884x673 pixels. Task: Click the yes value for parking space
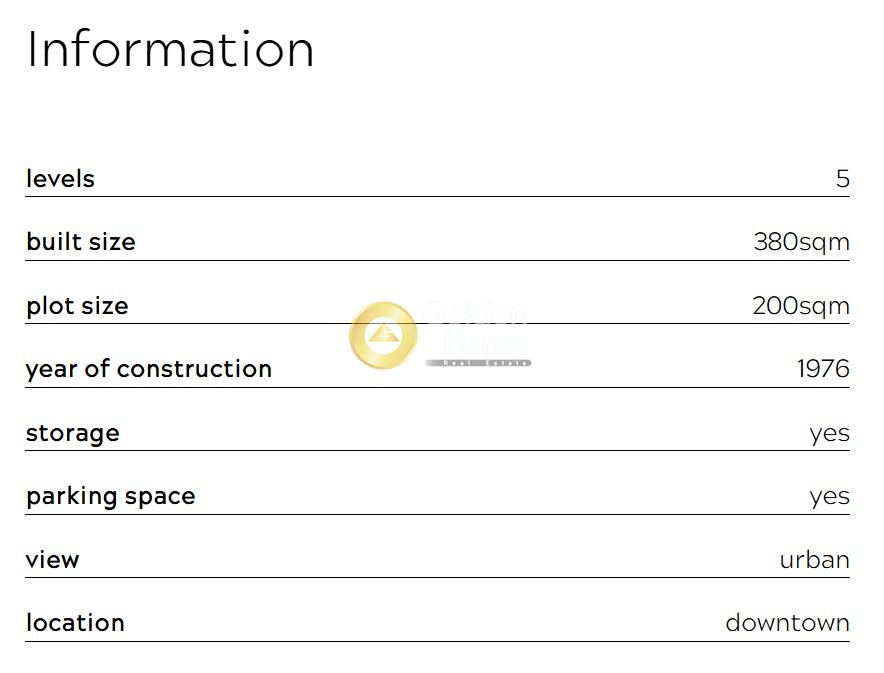pyautogui.click(x=829, y=496)
